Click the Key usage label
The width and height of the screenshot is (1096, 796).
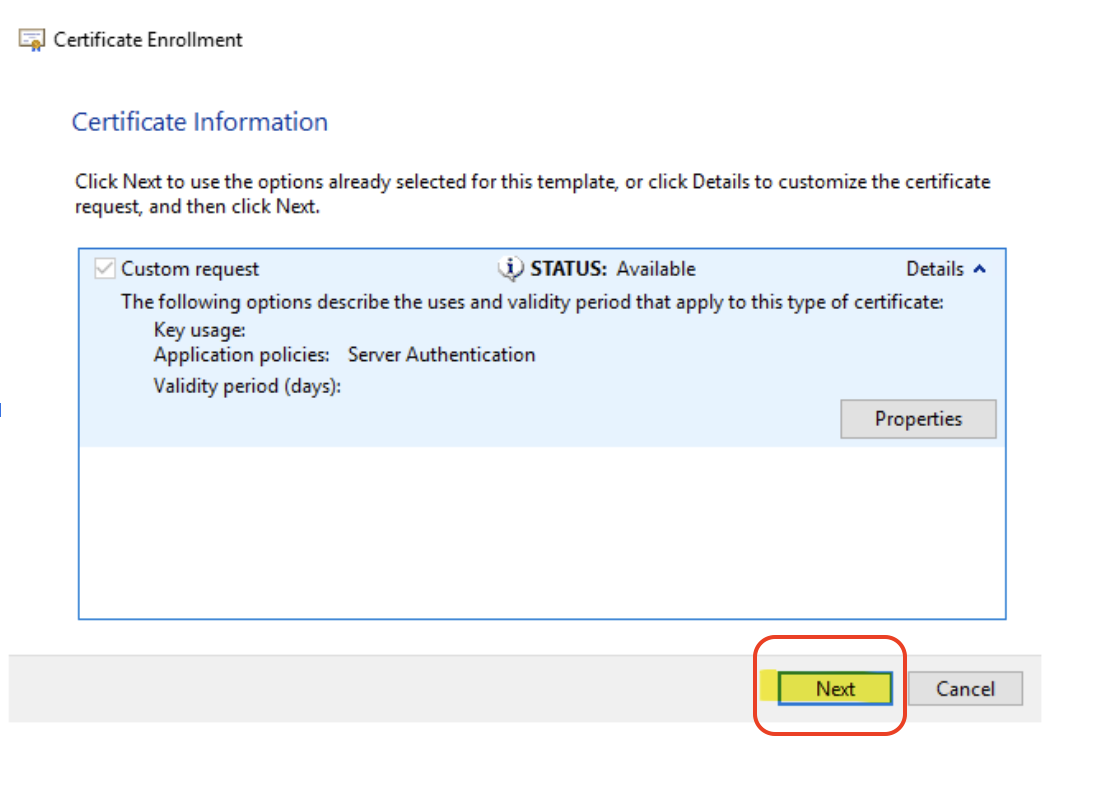(x=200, y=330)
